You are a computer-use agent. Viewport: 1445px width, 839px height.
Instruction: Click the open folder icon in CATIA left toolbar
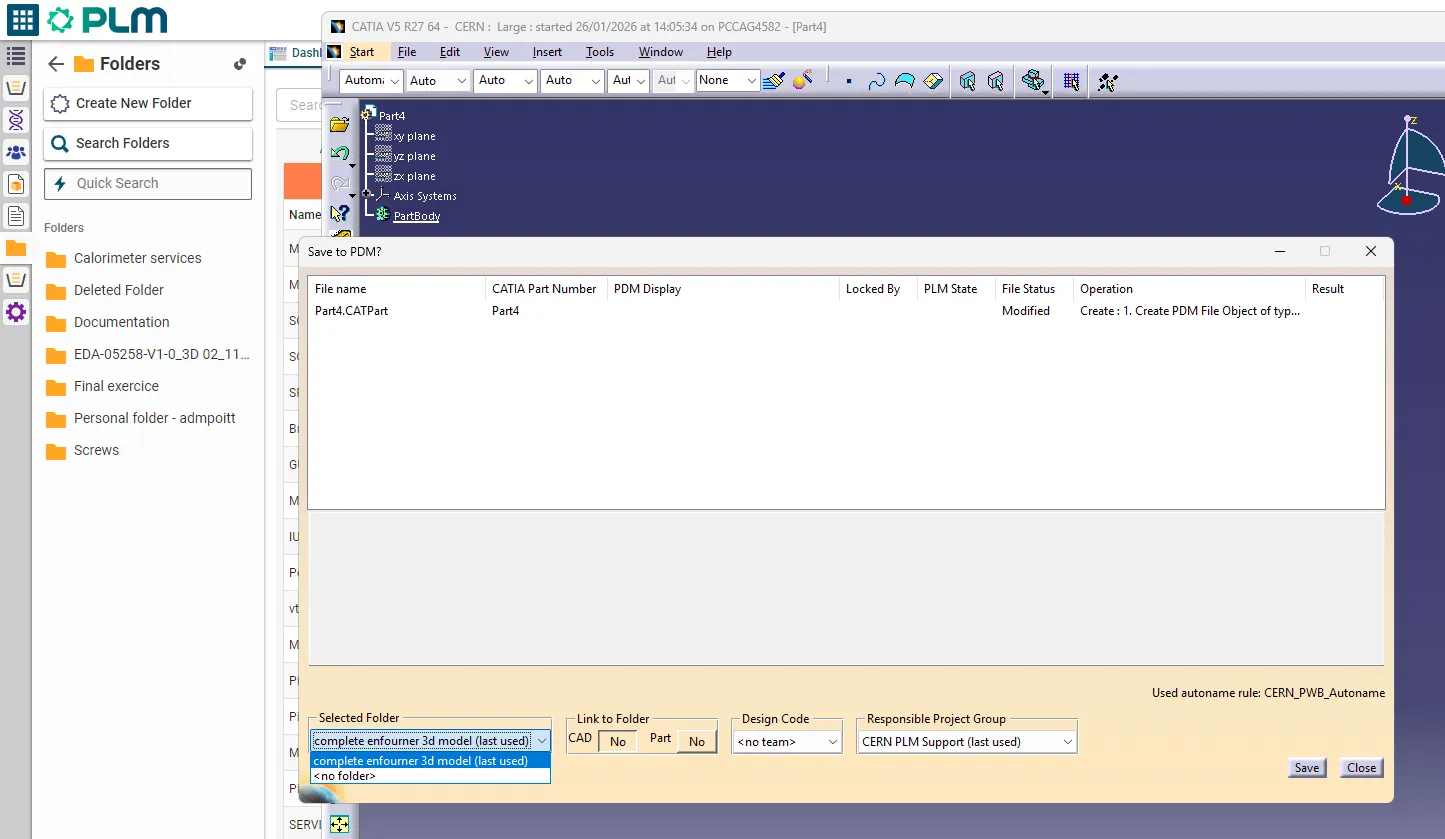coord(340,125)
